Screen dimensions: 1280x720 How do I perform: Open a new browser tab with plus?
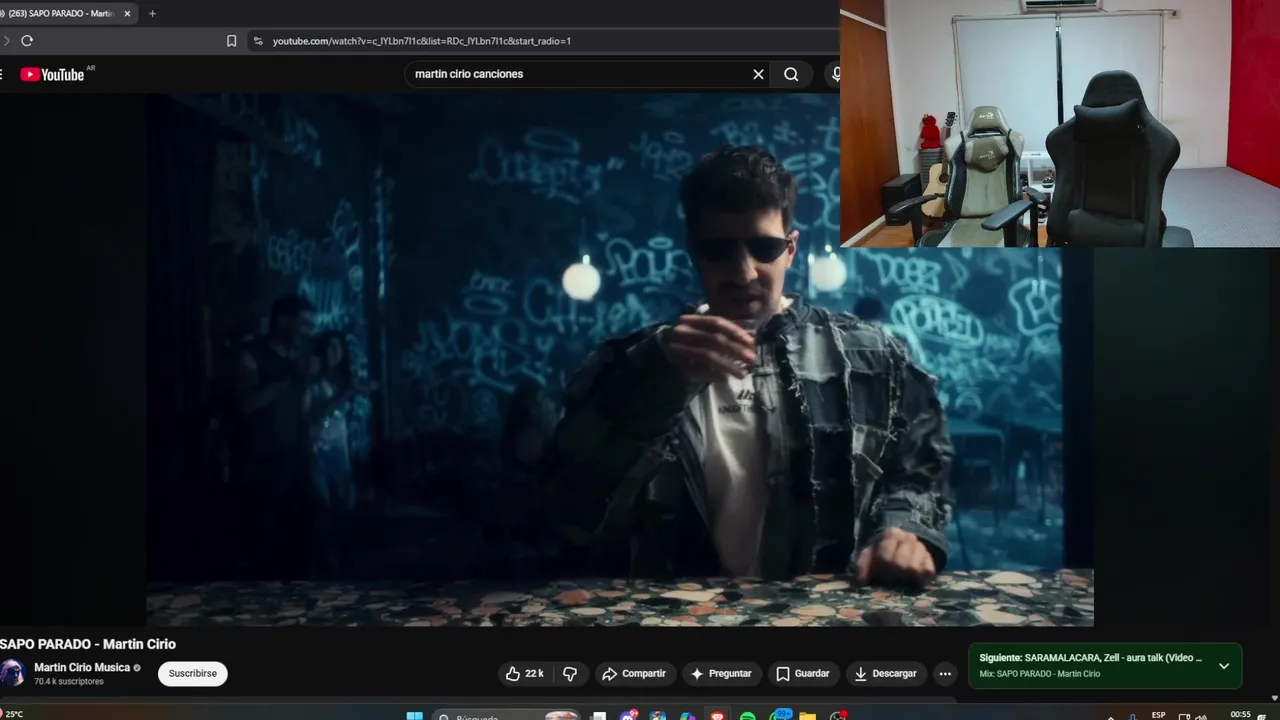tap(152, 14)
